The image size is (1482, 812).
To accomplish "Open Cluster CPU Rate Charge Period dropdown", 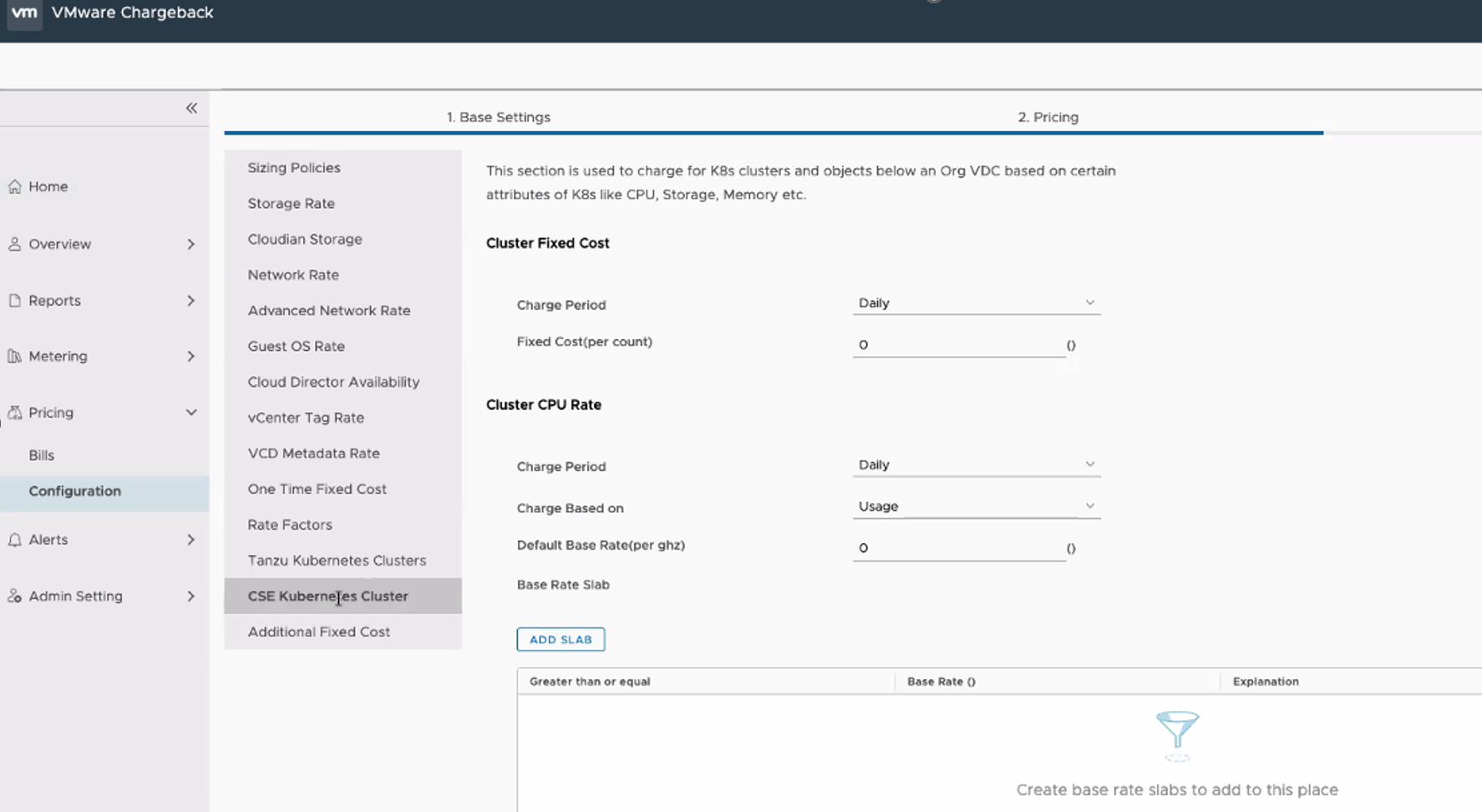I will (x=975, y=464).
